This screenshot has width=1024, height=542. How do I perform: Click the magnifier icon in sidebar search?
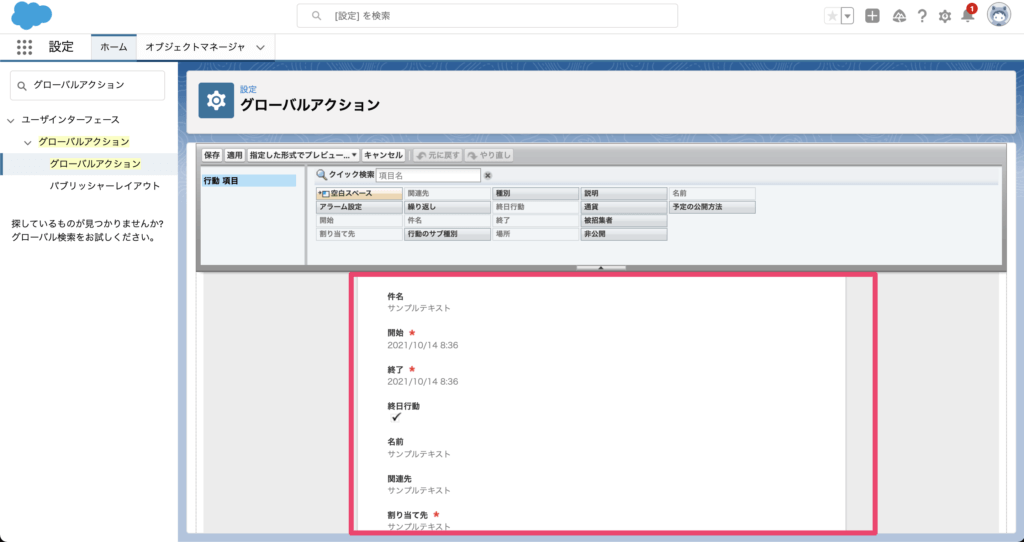22,86
